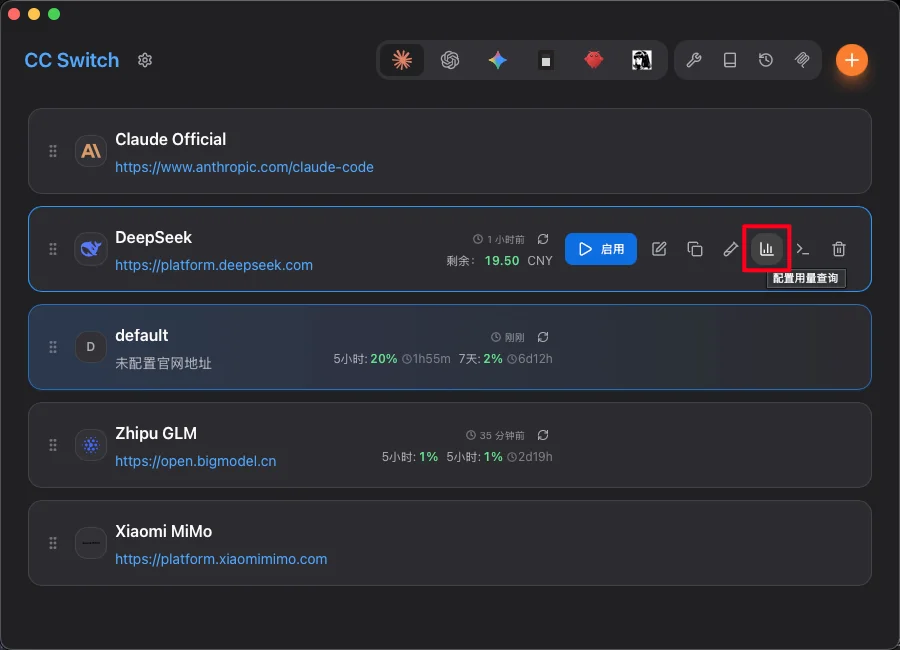
Task: Select the Gemini sparkle app tab
Action: tap(498, 60)
